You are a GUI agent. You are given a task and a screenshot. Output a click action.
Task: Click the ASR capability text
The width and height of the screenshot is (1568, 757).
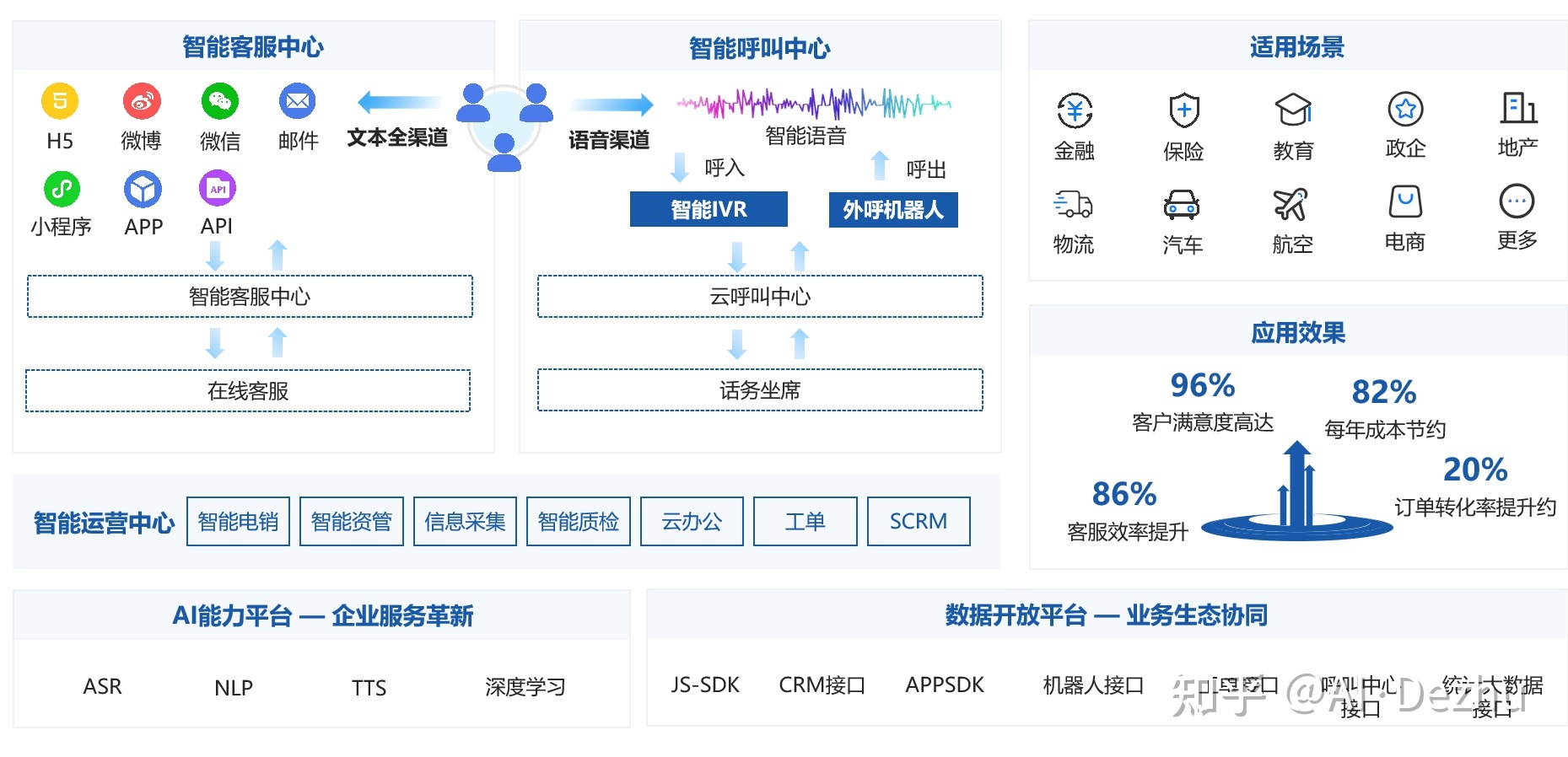click(102, 686)
